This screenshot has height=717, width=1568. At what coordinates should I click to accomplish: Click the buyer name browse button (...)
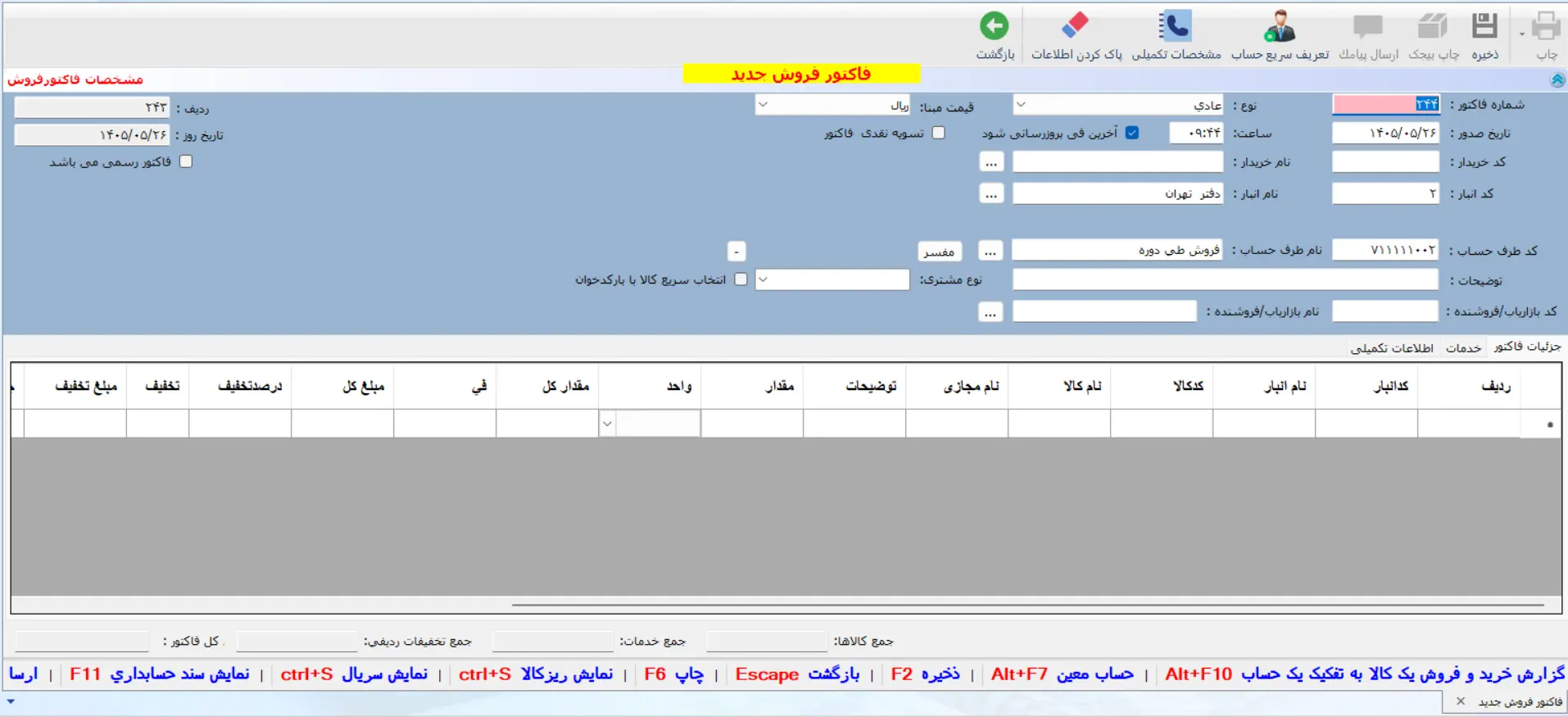(991, 161)
